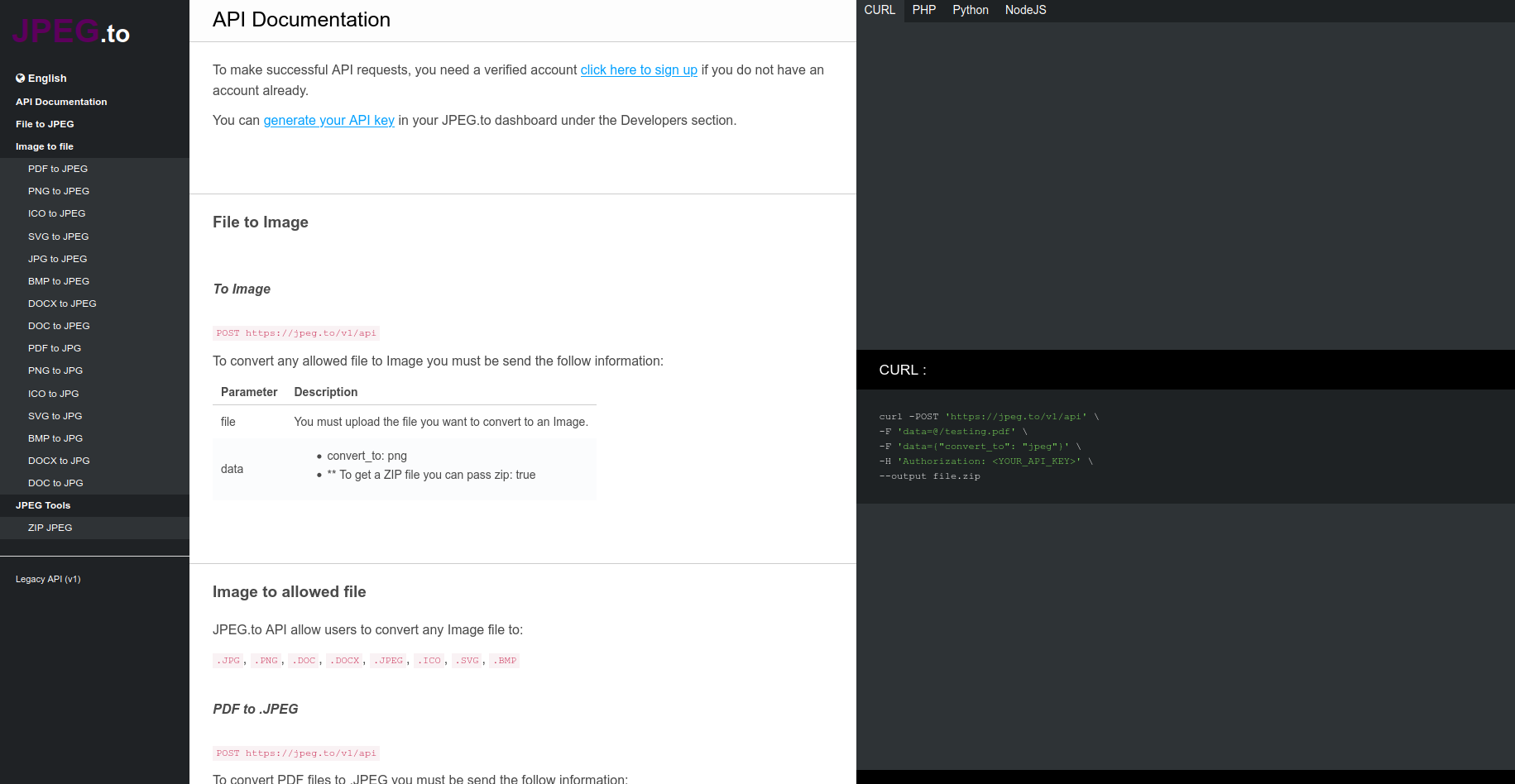Click the curl -POST command line
The width and height of the screenshot is (1515, 784).
[990, 417]
